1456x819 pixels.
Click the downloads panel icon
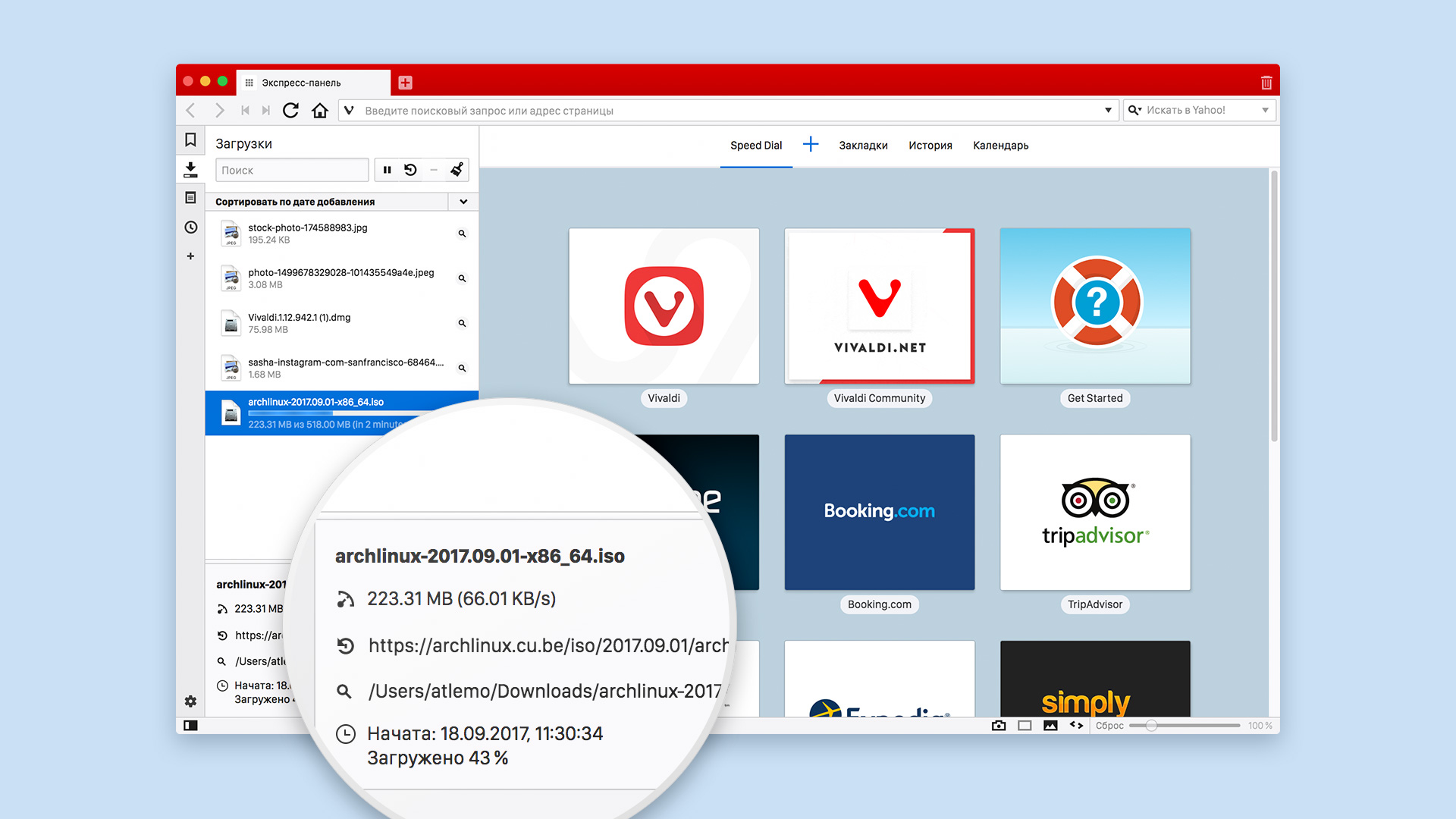[x=192, y=171]
